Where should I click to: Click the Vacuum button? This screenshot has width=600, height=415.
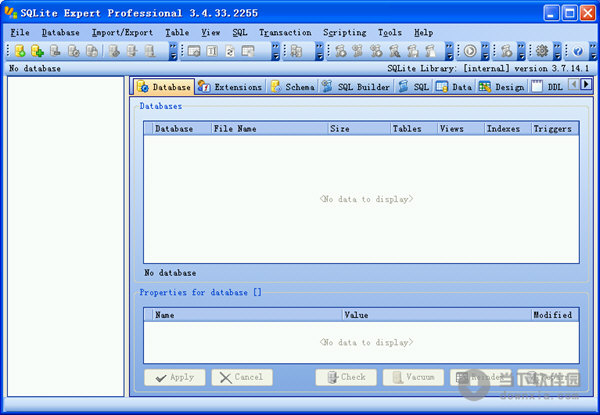point(413,377)
